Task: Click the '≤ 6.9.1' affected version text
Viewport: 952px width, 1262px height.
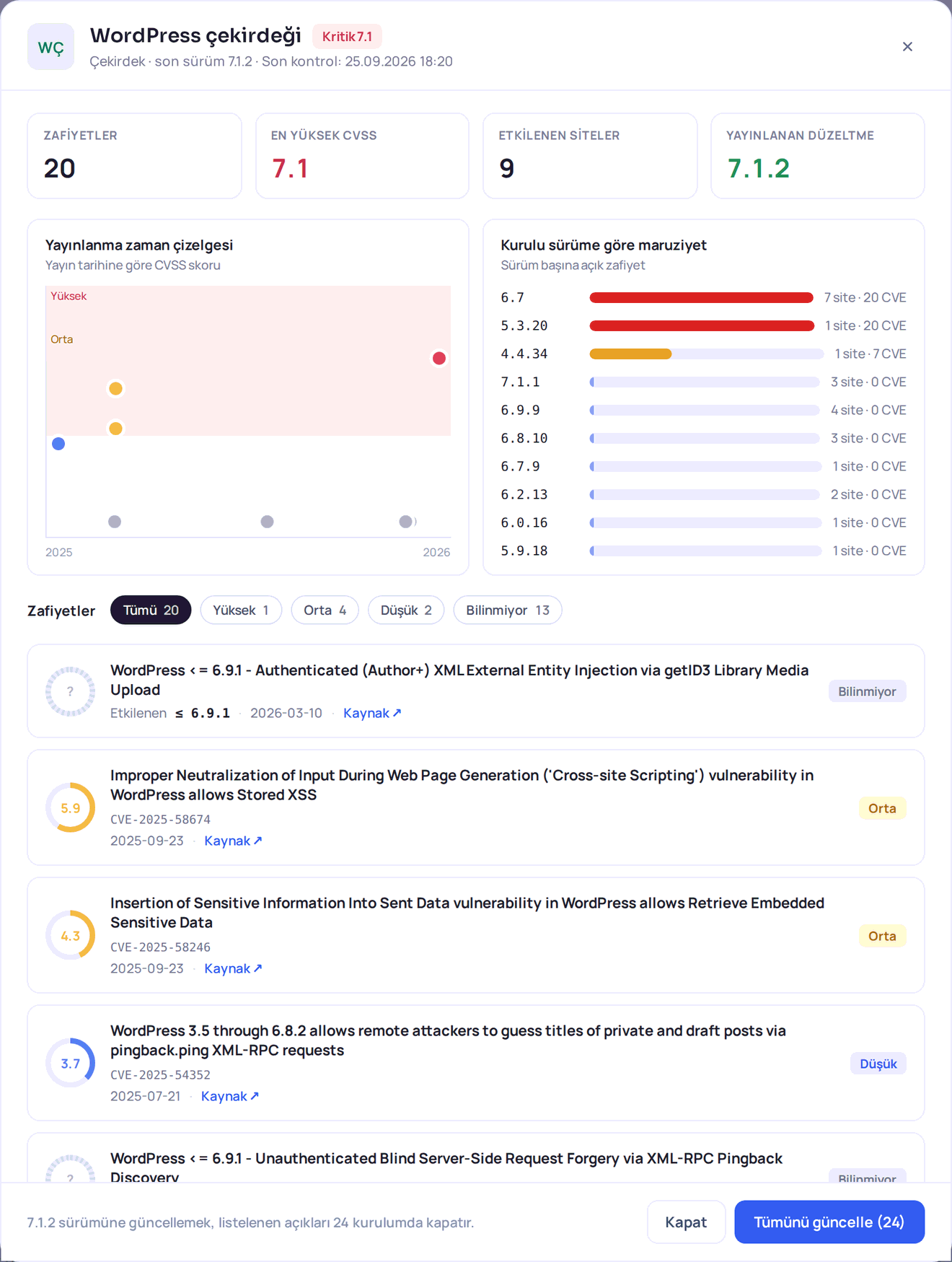Action: (x=203, y=713)
